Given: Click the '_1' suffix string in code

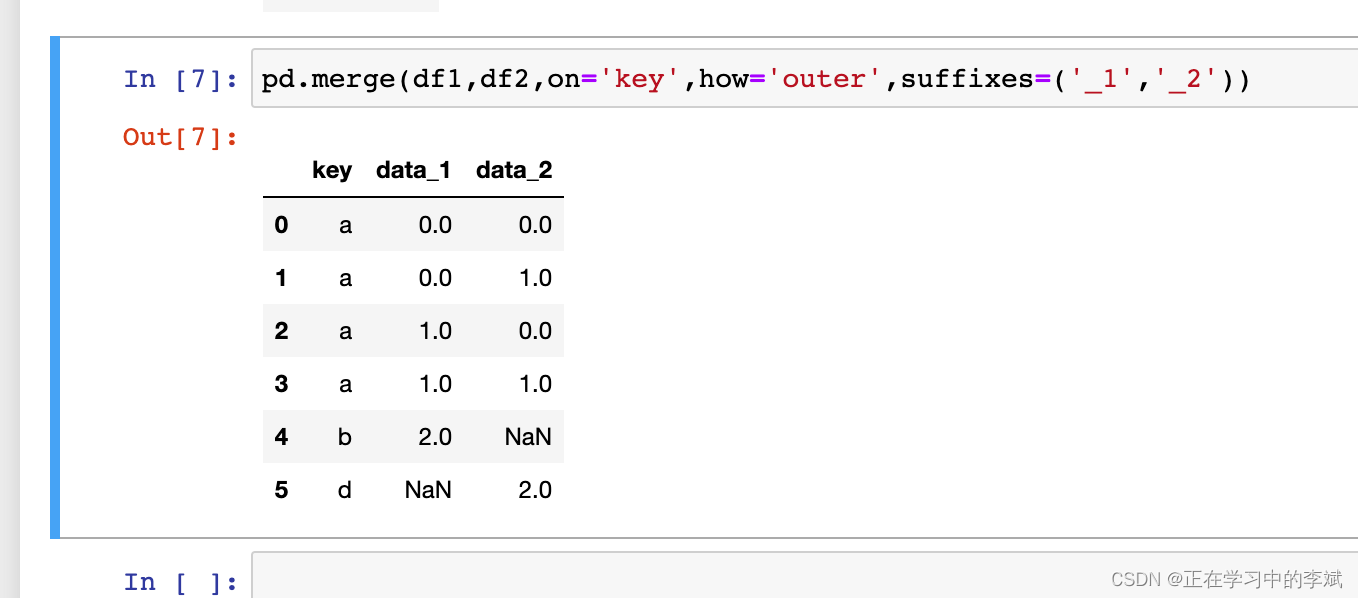Looking at the screenshot, I should tap(1103, 78).
